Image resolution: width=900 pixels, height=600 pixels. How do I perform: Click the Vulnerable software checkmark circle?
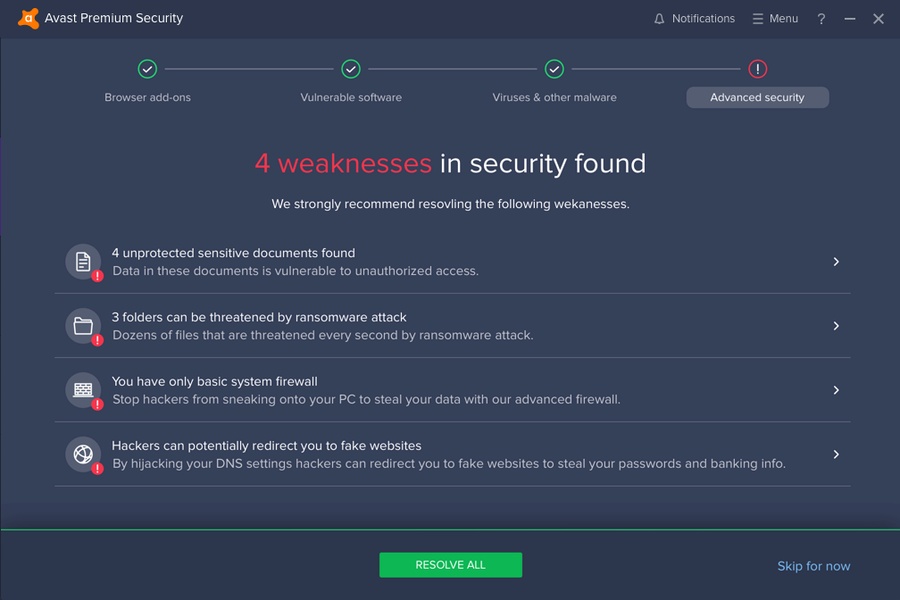point(351,69)
